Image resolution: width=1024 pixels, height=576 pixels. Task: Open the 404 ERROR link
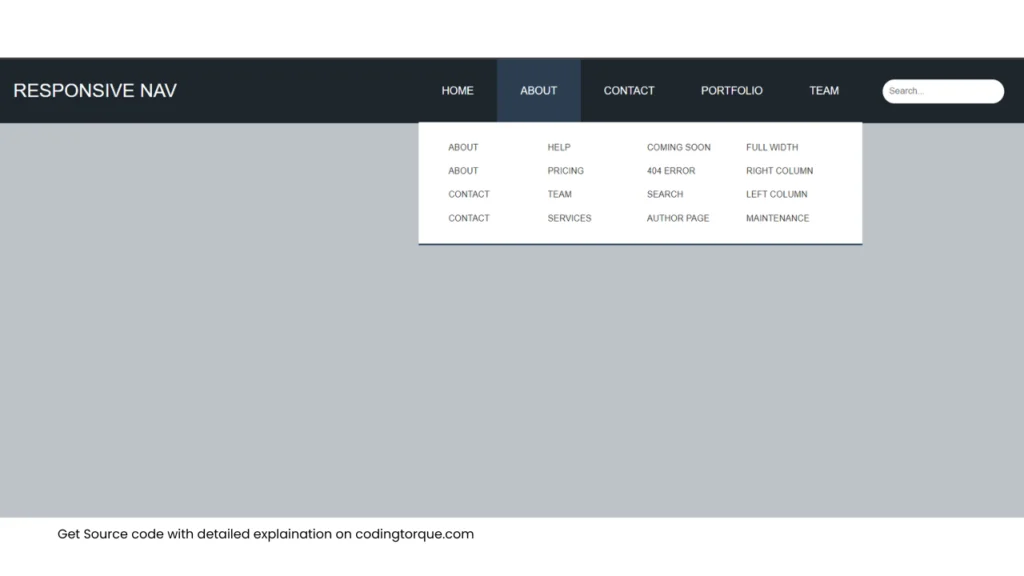671,171
